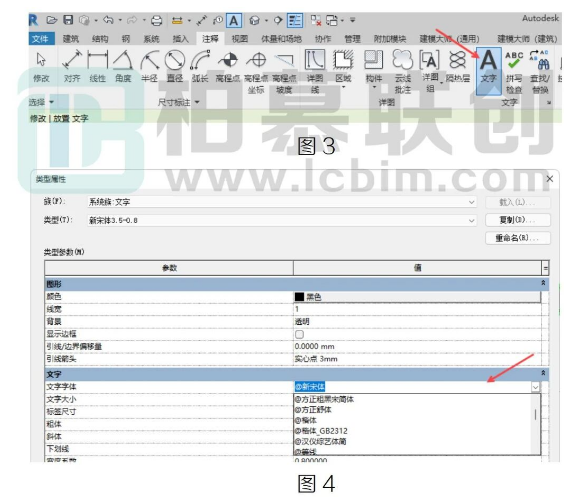This screenshot has width=564, height=497.
Task: Open the 文字 panel dialog launcher arrow
Action: point(549,103)
